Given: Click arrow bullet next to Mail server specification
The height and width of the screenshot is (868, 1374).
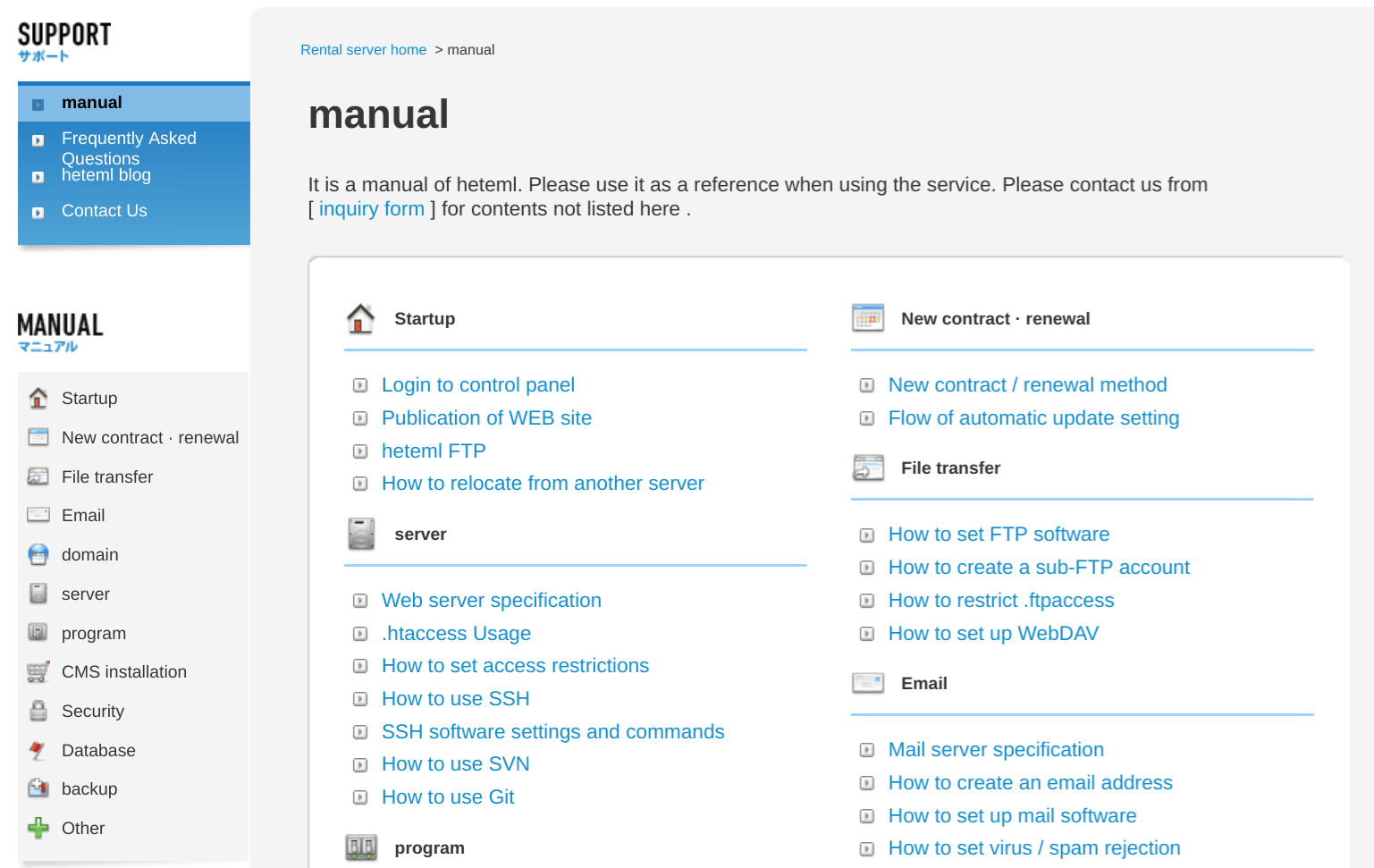Looking at the screenshot, I should (x=867, y=750).
